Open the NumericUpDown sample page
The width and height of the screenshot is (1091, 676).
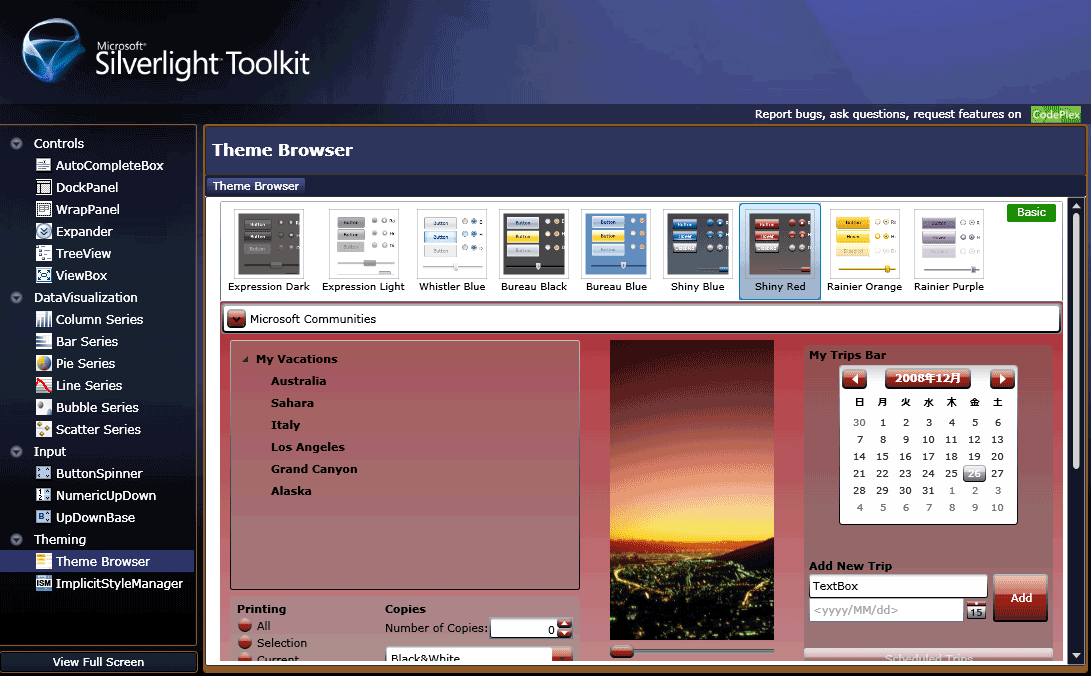pyautogui.click(x=106, y=496)
